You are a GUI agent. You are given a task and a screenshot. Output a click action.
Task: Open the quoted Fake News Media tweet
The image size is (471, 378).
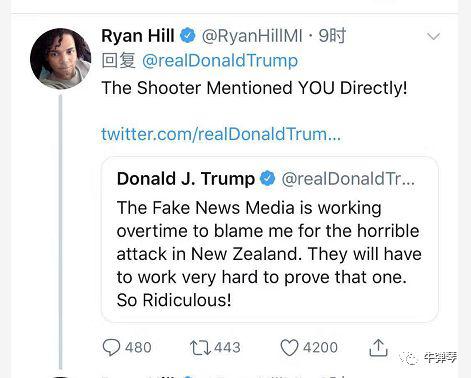coord(269,240)
